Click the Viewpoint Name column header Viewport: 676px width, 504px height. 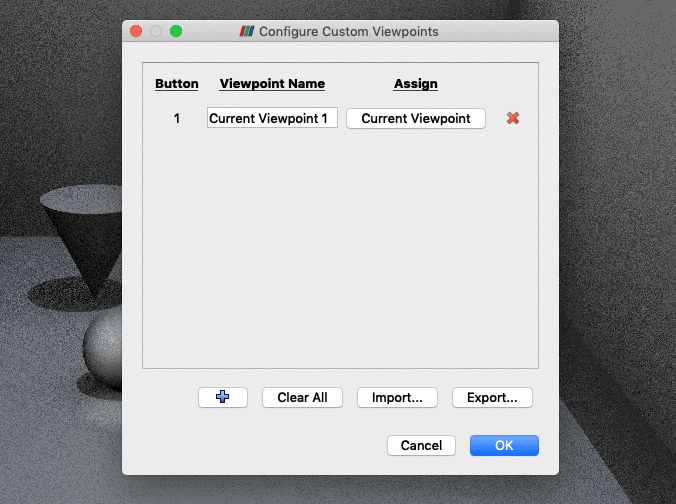tap(272, 84)
